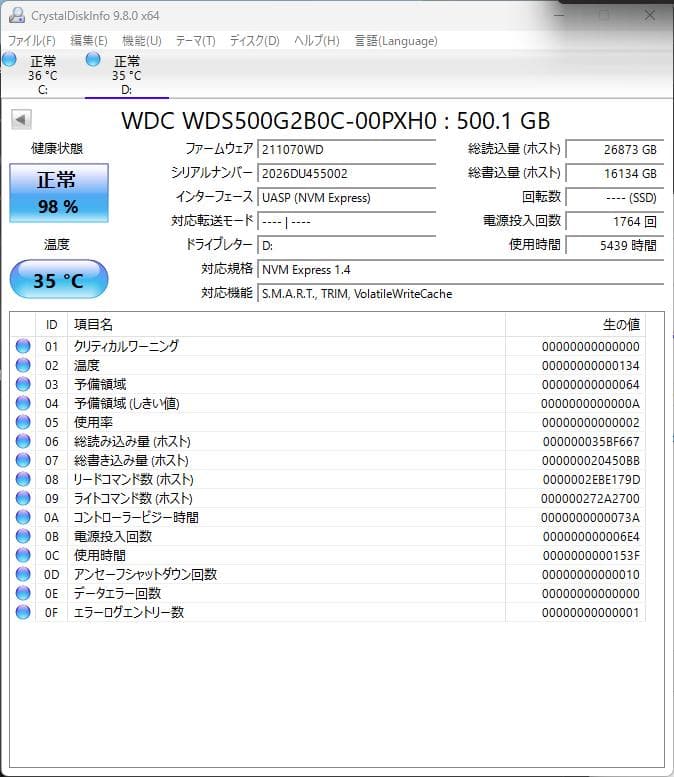This screenshot has height=777, width=674.
Task: Open the ディスク(D) menu
Action: coord(254,41)
